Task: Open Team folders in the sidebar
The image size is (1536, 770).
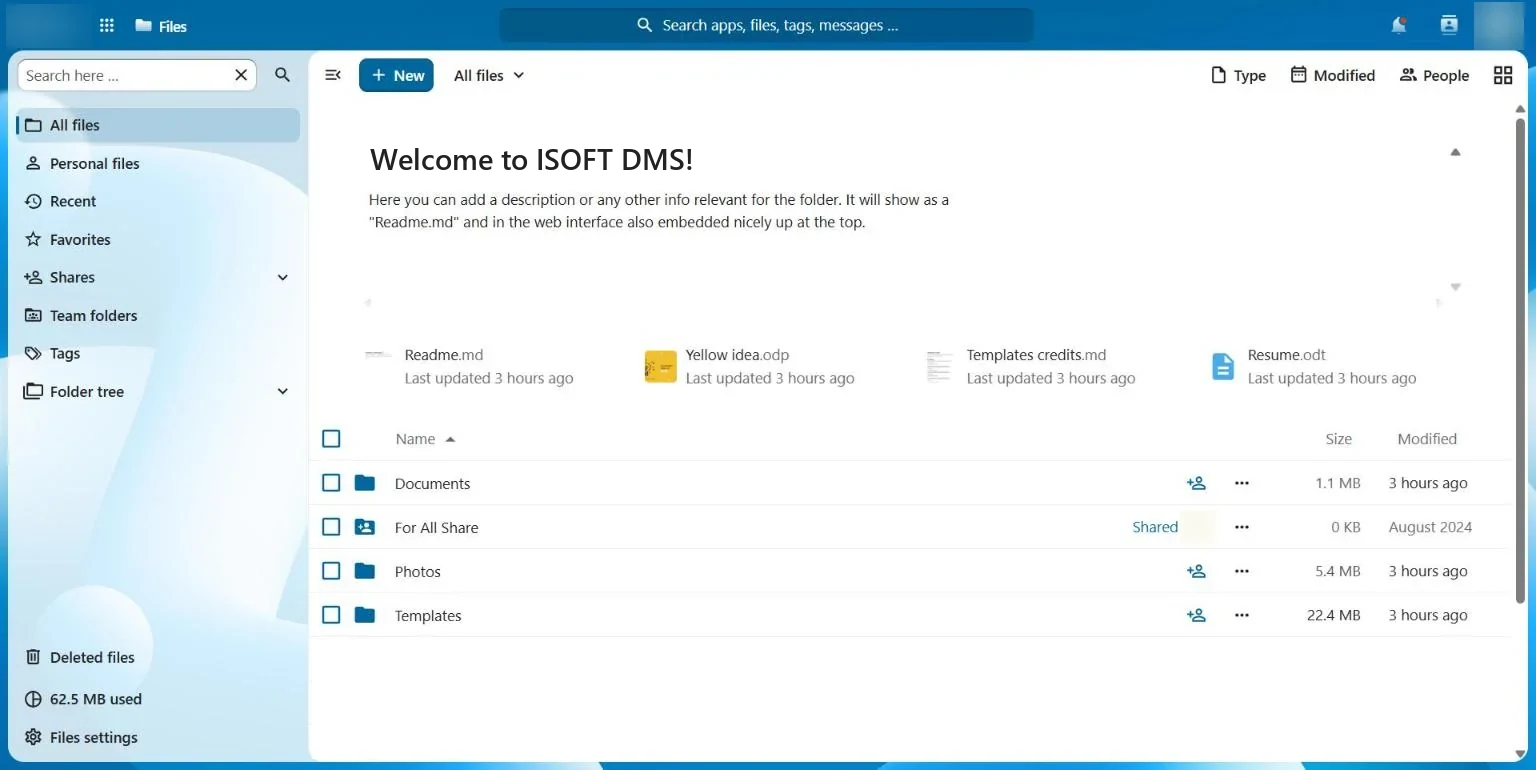Action: pos(158,315)
